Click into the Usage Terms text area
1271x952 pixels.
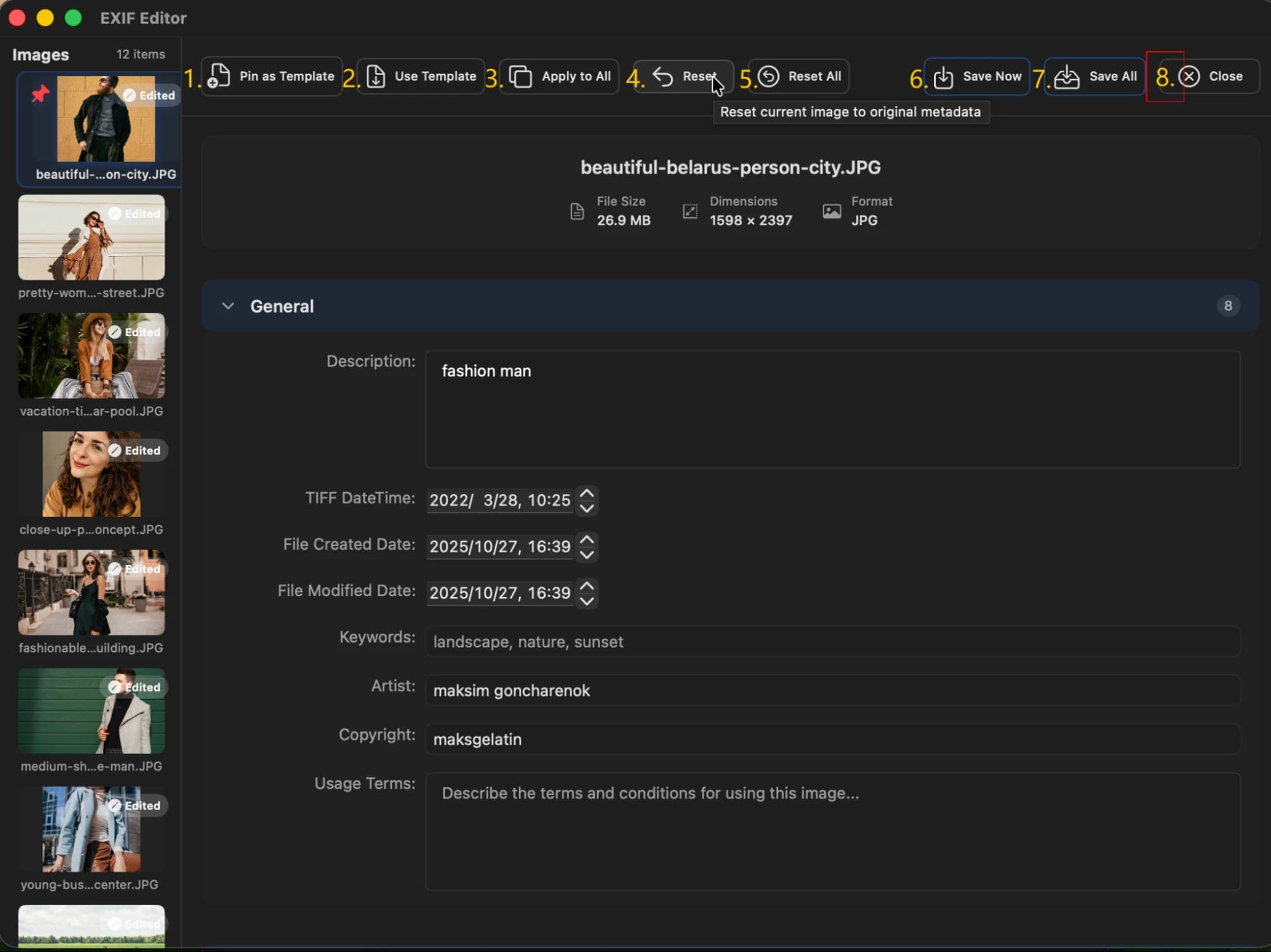tap(832, 831)
